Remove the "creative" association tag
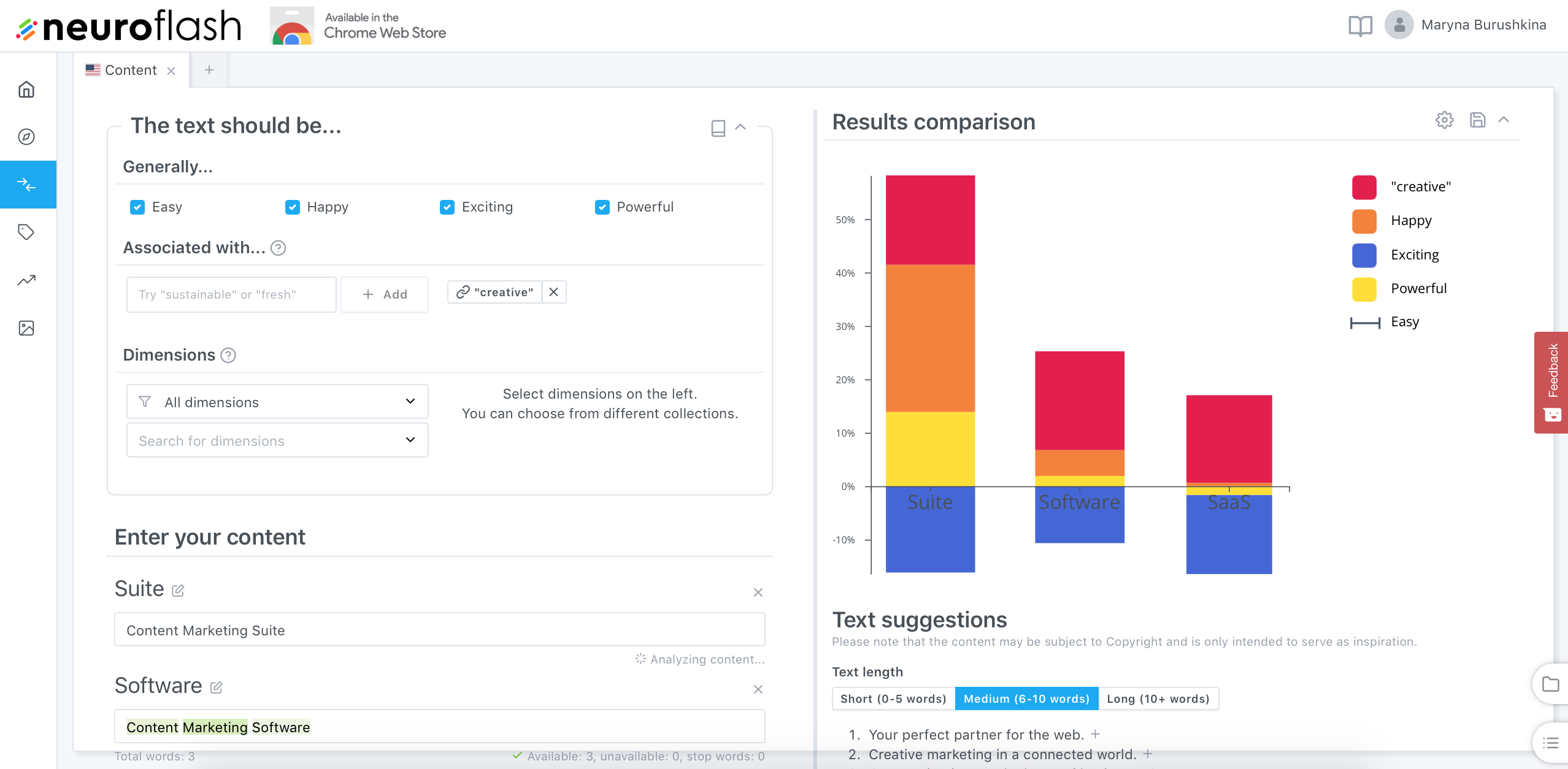 click(553, 292)
